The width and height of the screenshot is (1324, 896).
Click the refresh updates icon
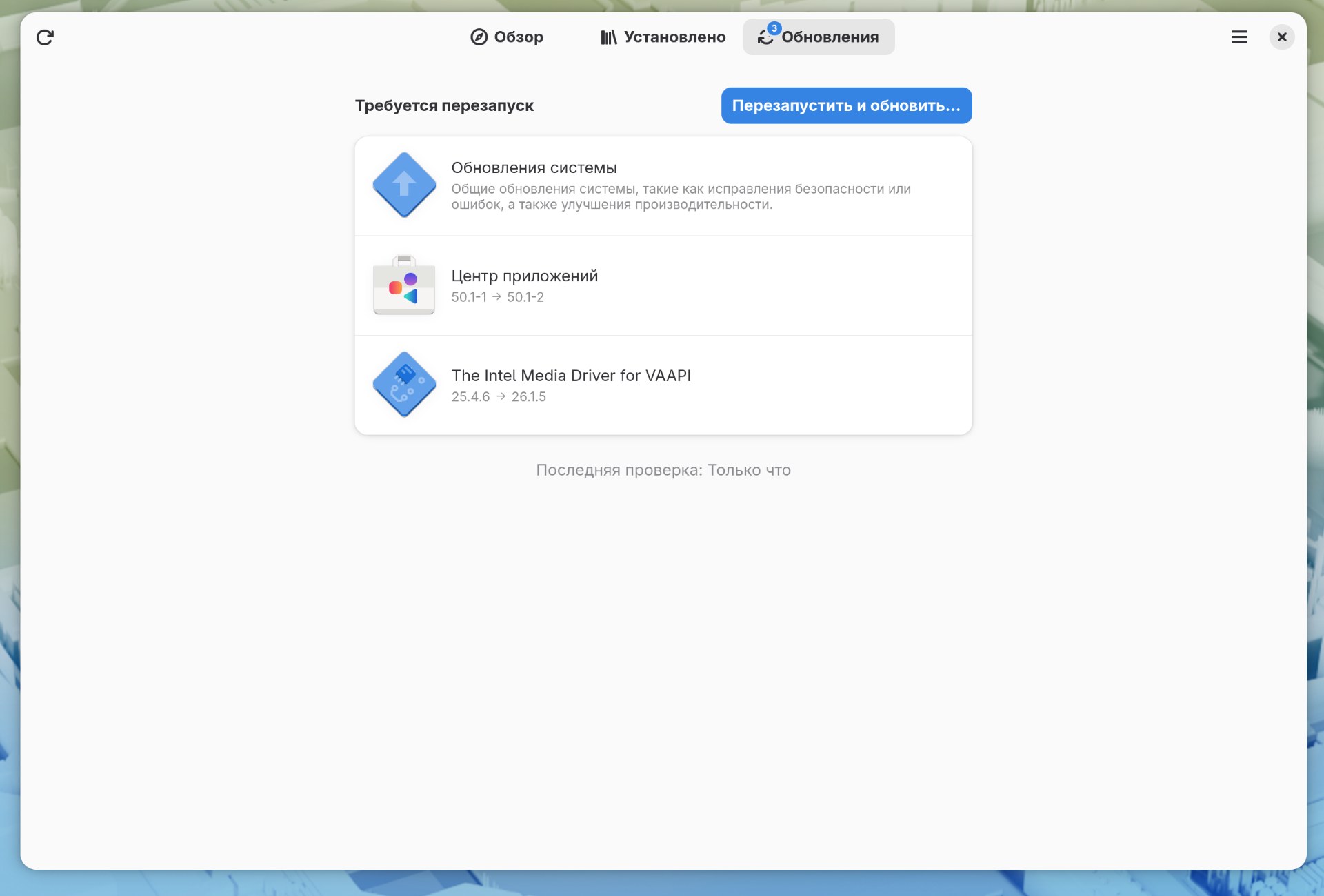tap(45, 37)
